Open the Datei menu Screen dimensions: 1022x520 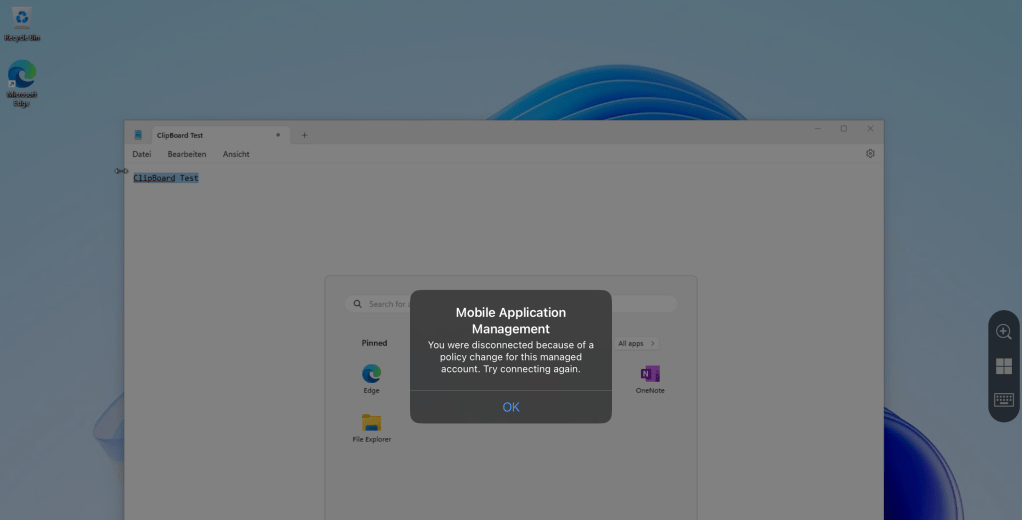(x=142, y=154)
